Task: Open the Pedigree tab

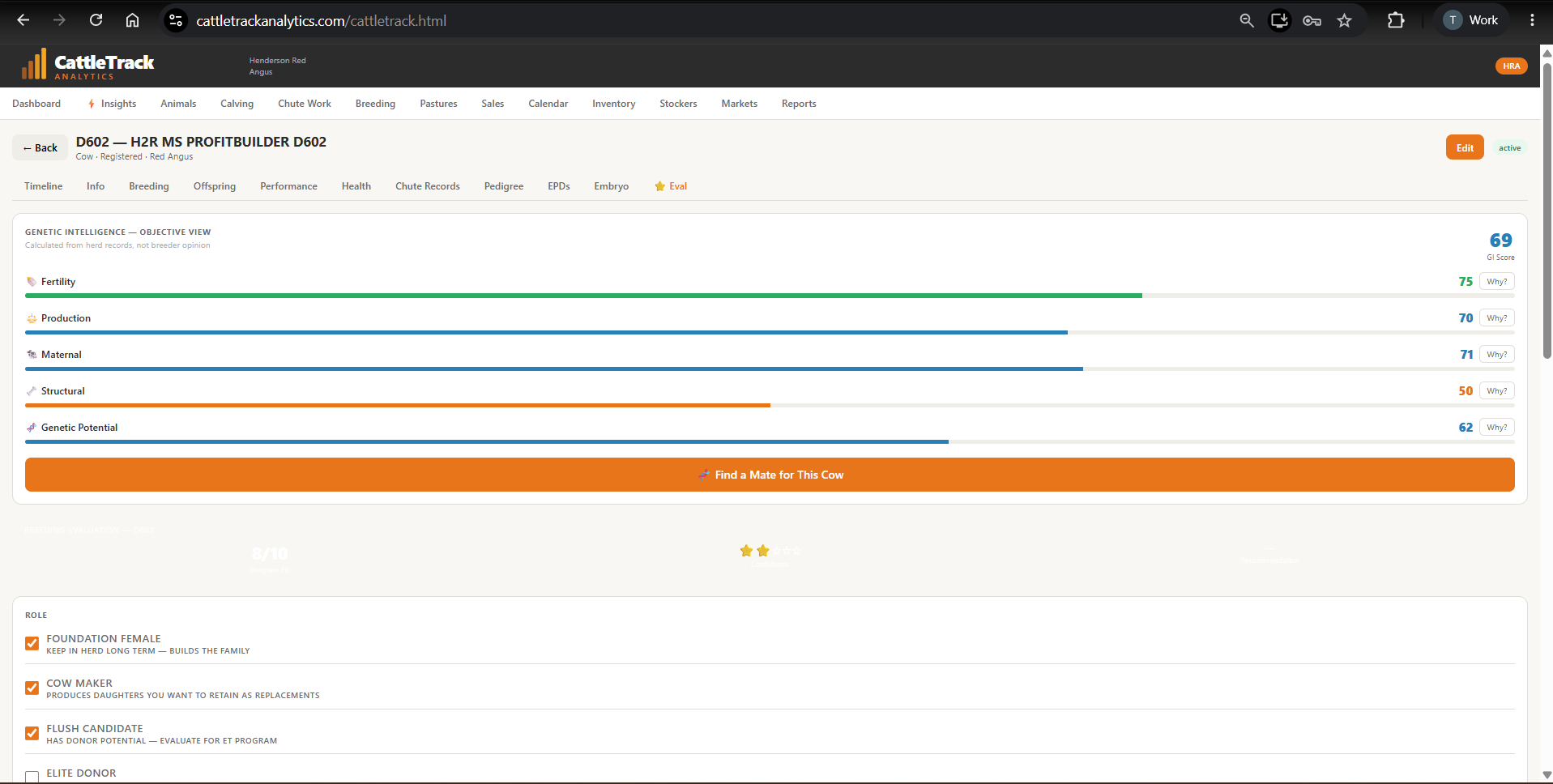Action: click(x=504, y=186)
